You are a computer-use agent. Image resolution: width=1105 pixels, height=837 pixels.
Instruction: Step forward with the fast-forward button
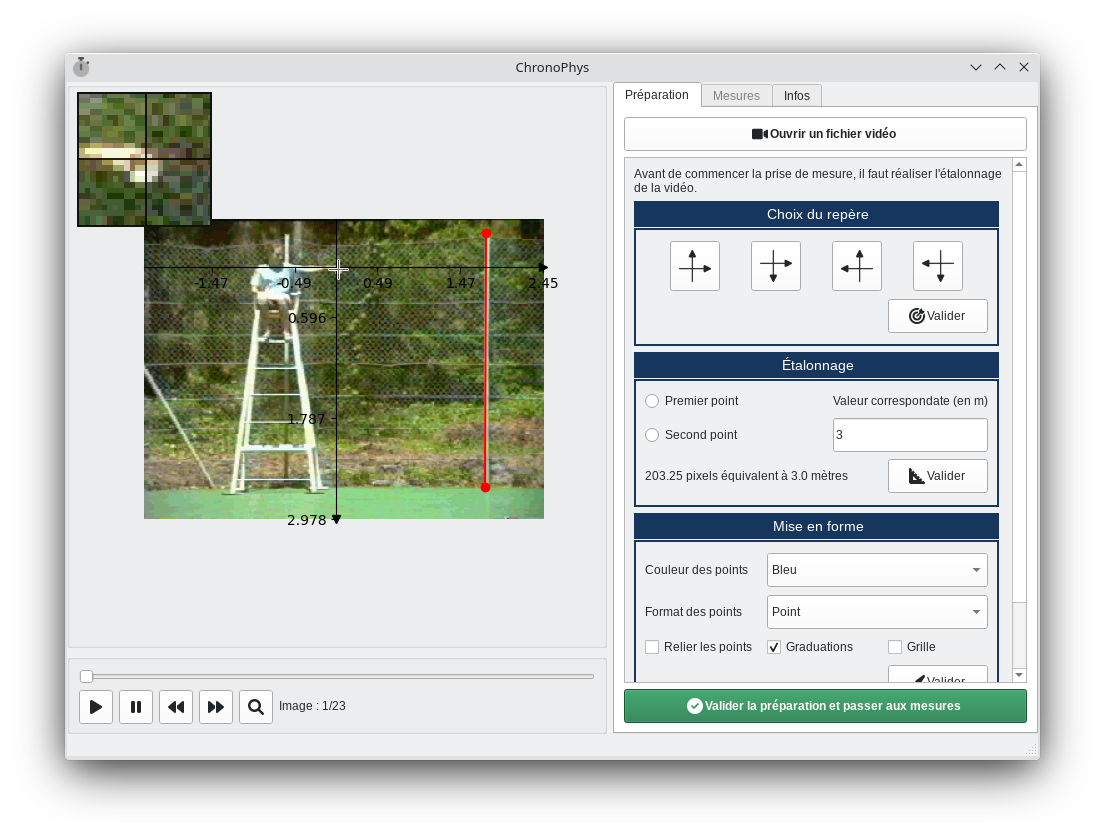tap(216, 707)
